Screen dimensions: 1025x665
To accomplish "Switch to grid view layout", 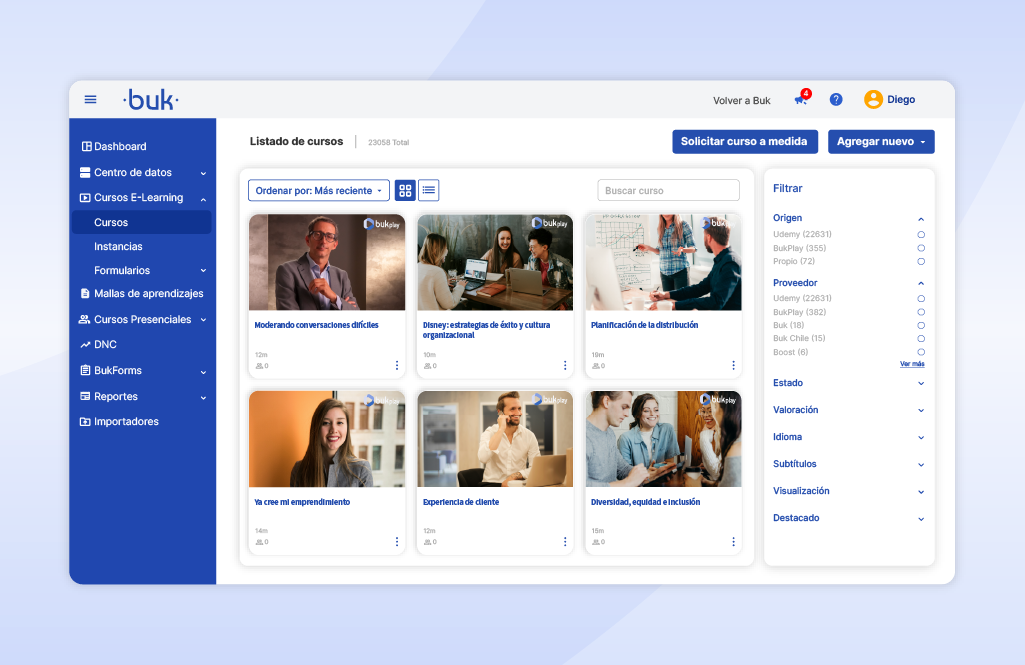I will coord(404,189).
